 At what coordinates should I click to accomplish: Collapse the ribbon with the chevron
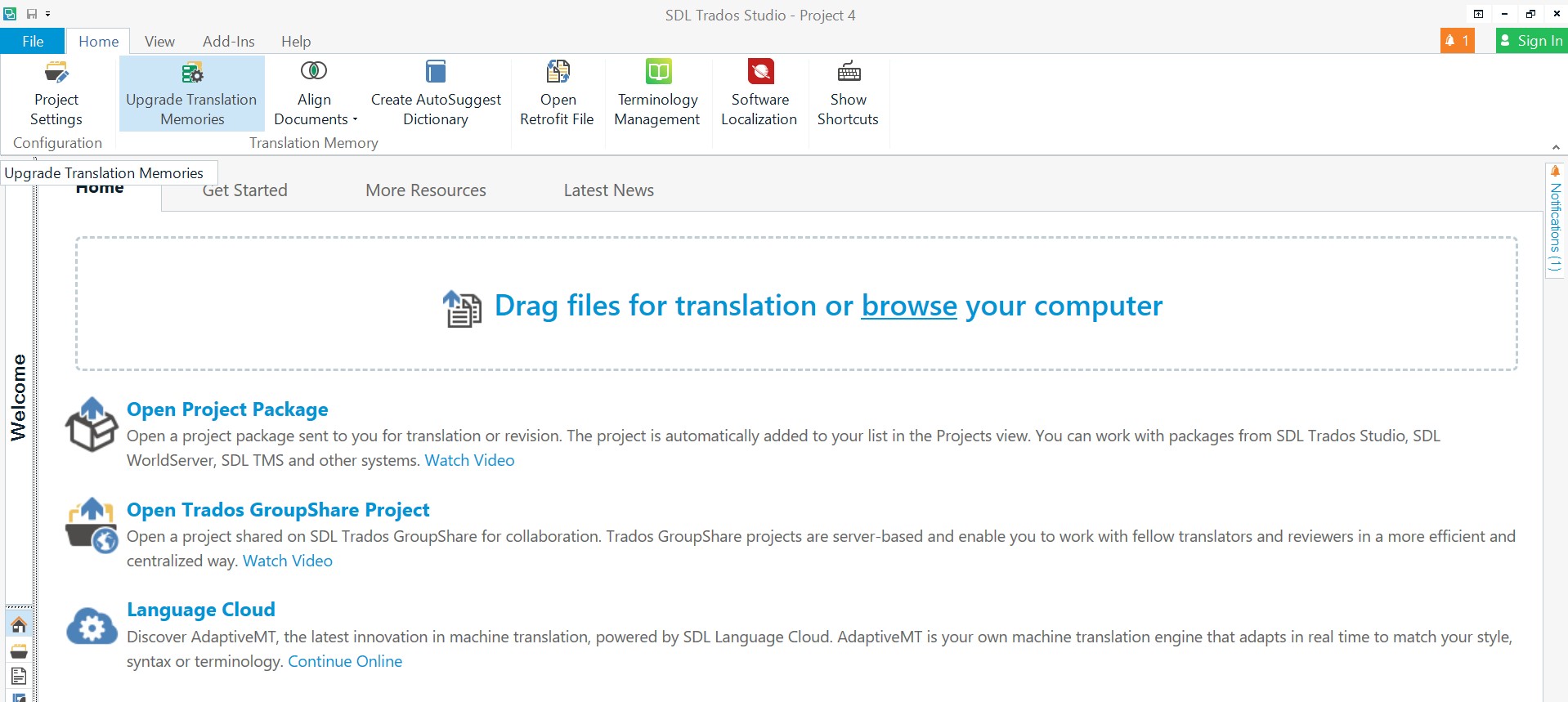click(x=1556, y=147)
